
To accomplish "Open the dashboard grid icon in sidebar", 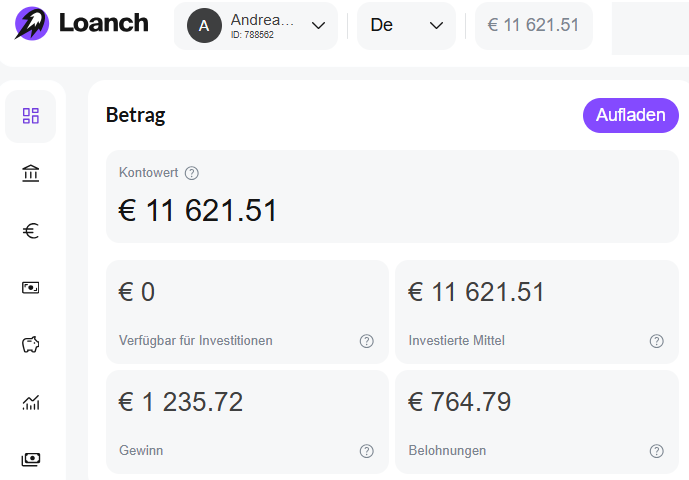I will (30, 116).
